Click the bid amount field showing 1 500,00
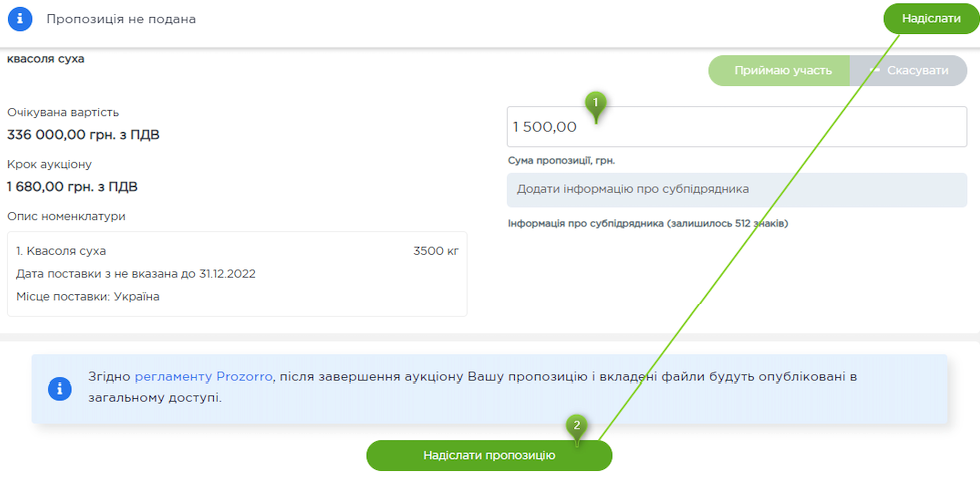980x478 pixels. [x=736, y=127]
